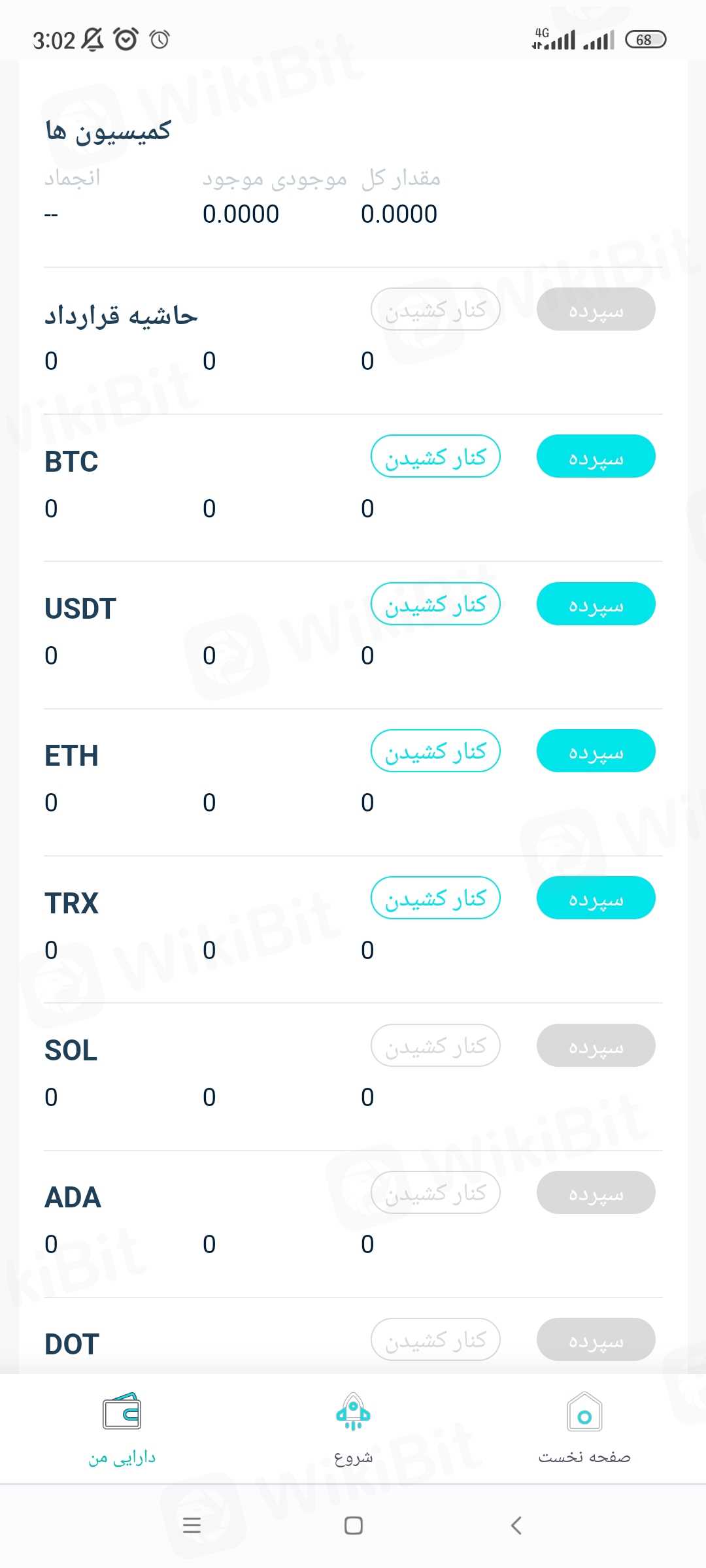Withdraw USDT via کنار کشیدن
The image size is (706, 1568).
pos(435,604)
